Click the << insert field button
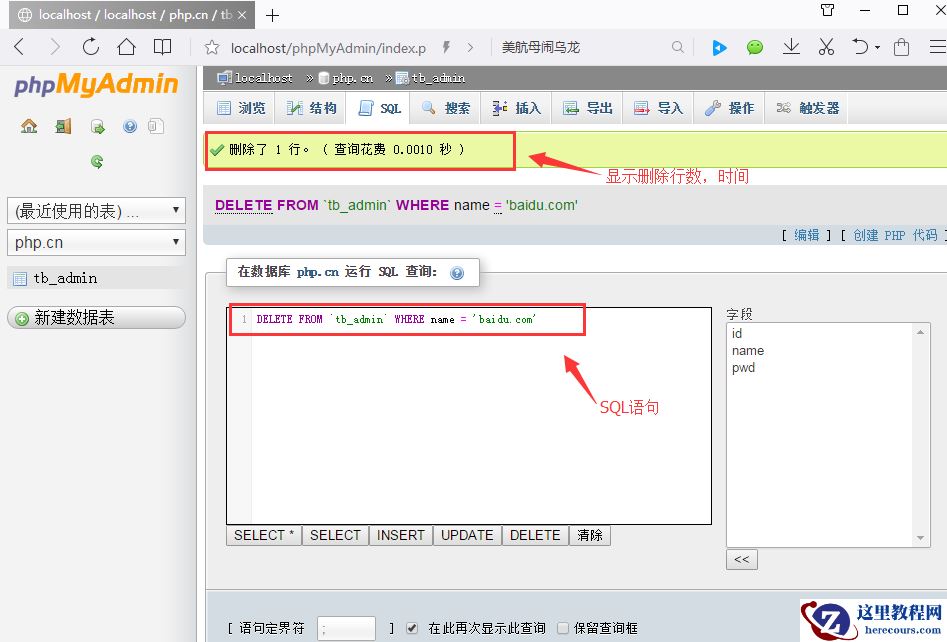Screen dimensions: 947x642 (742, 559)
